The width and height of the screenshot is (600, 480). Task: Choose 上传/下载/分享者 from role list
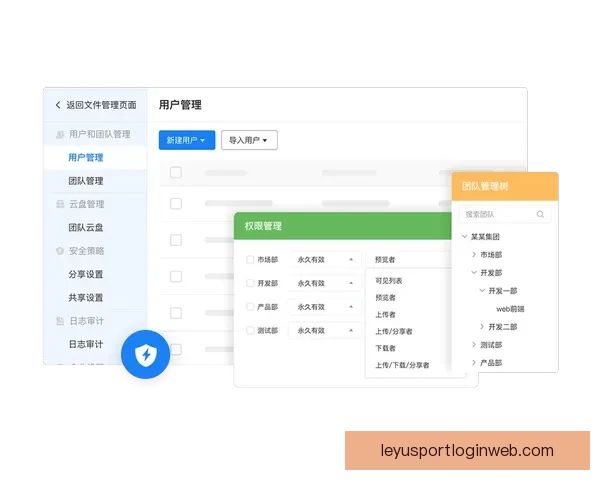(x=402, y=365)
